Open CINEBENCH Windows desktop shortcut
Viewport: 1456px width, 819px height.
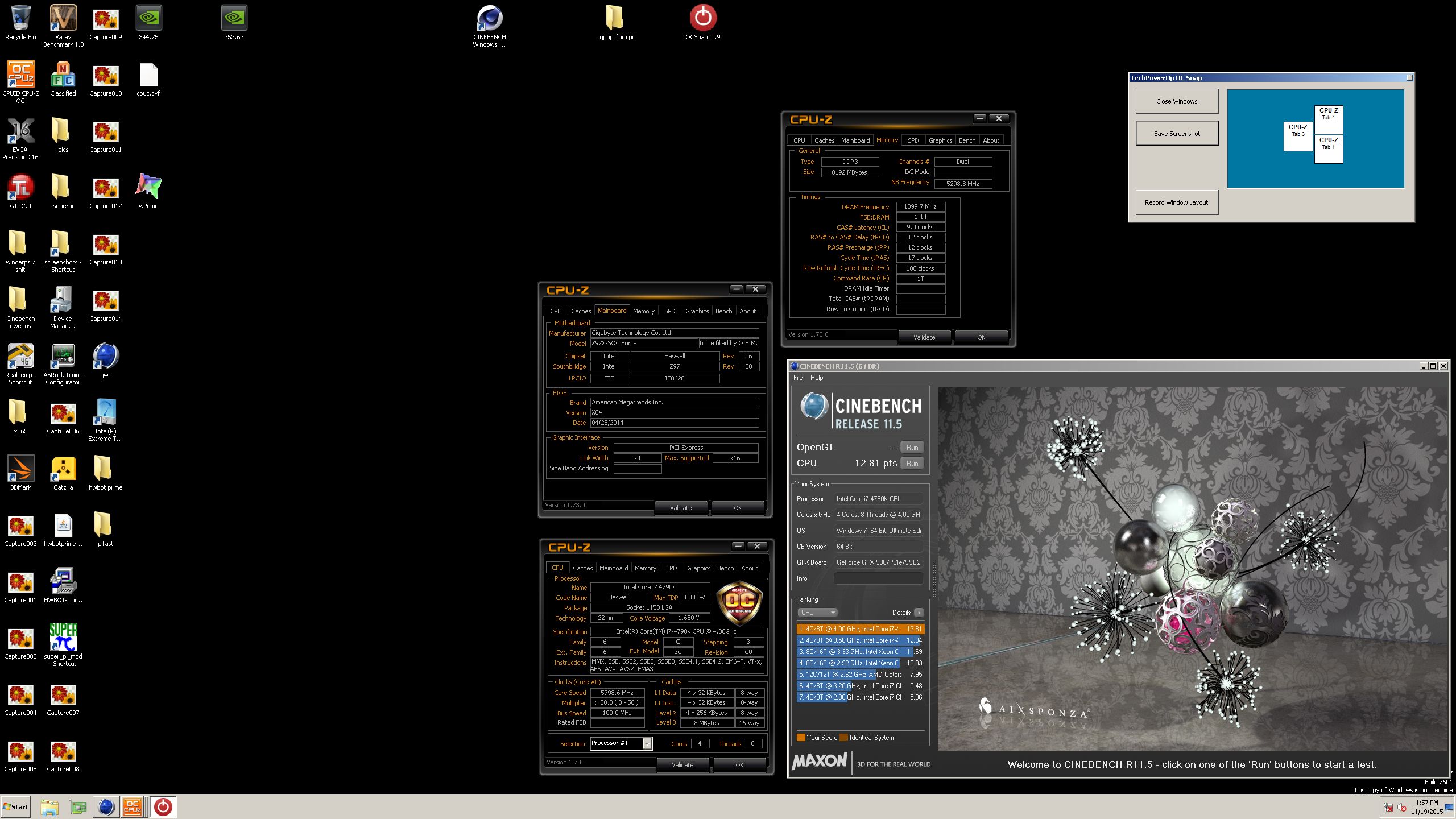(490, 26)
